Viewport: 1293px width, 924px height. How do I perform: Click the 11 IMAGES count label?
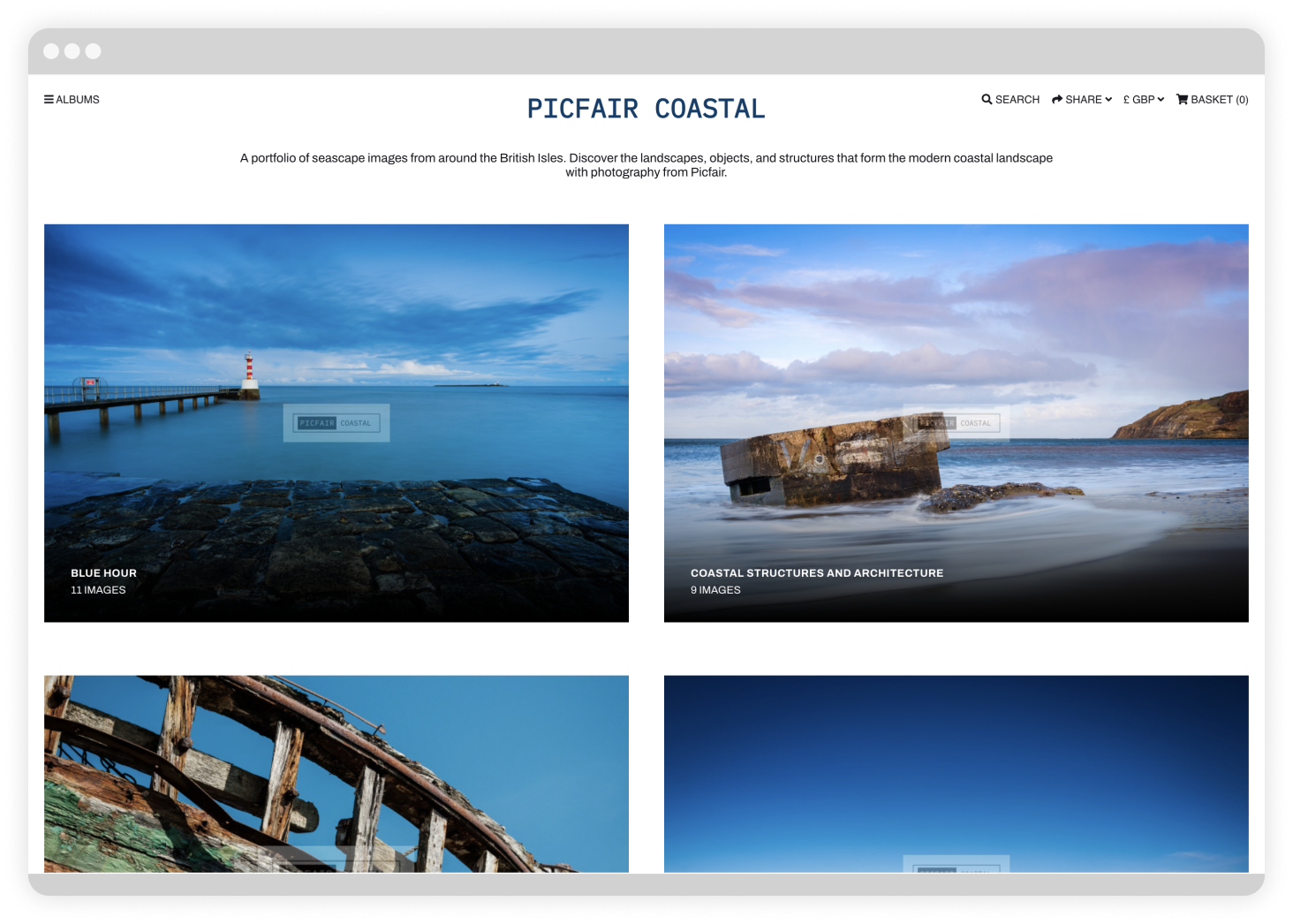(x=98, y=589)
